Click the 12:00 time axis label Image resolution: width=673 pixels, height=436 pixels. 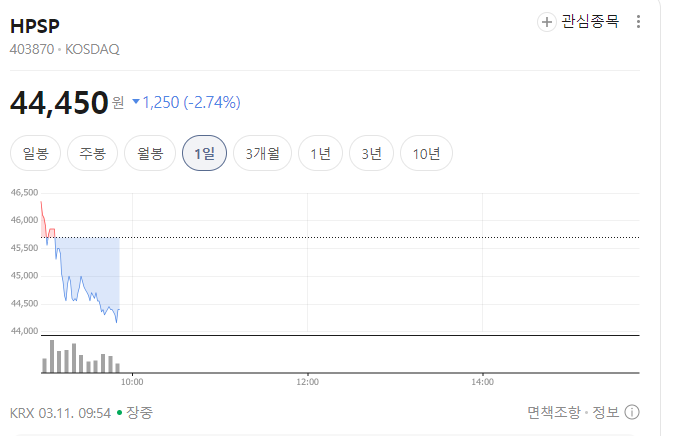click(307, 382)
